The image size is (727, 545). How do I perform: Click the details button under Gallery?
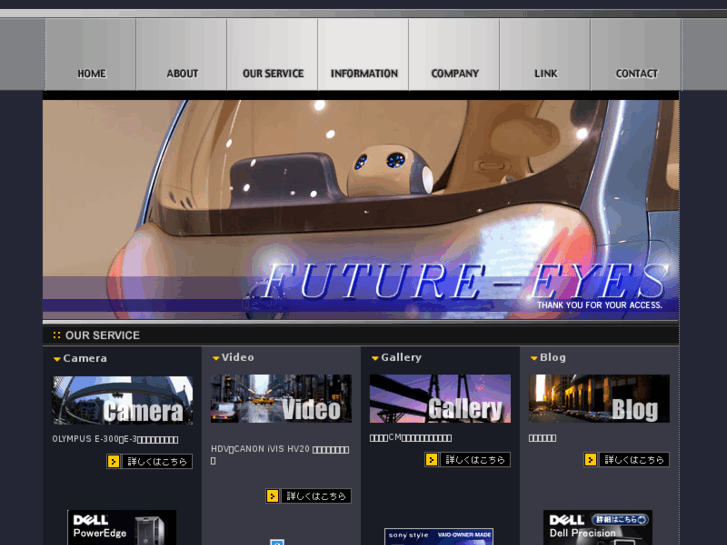click(467, 460)
